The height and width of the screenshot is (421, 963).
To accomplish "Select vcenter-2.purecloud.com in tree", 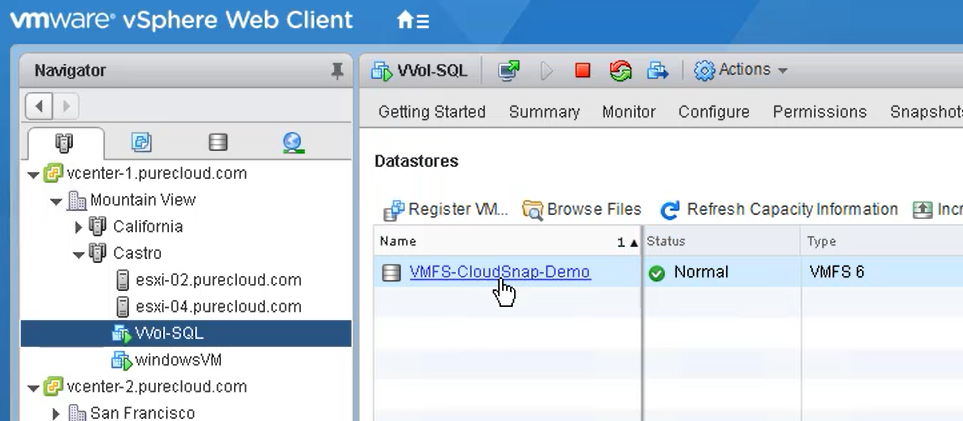I will (x=157, y=387).
